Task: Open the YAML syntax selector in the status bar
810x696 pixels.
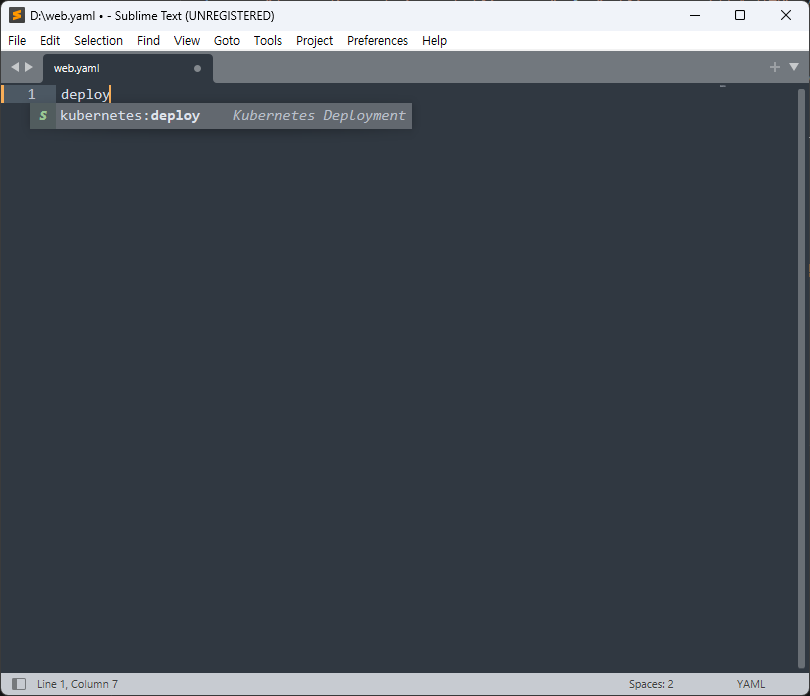Action: [x=751, y=683]
